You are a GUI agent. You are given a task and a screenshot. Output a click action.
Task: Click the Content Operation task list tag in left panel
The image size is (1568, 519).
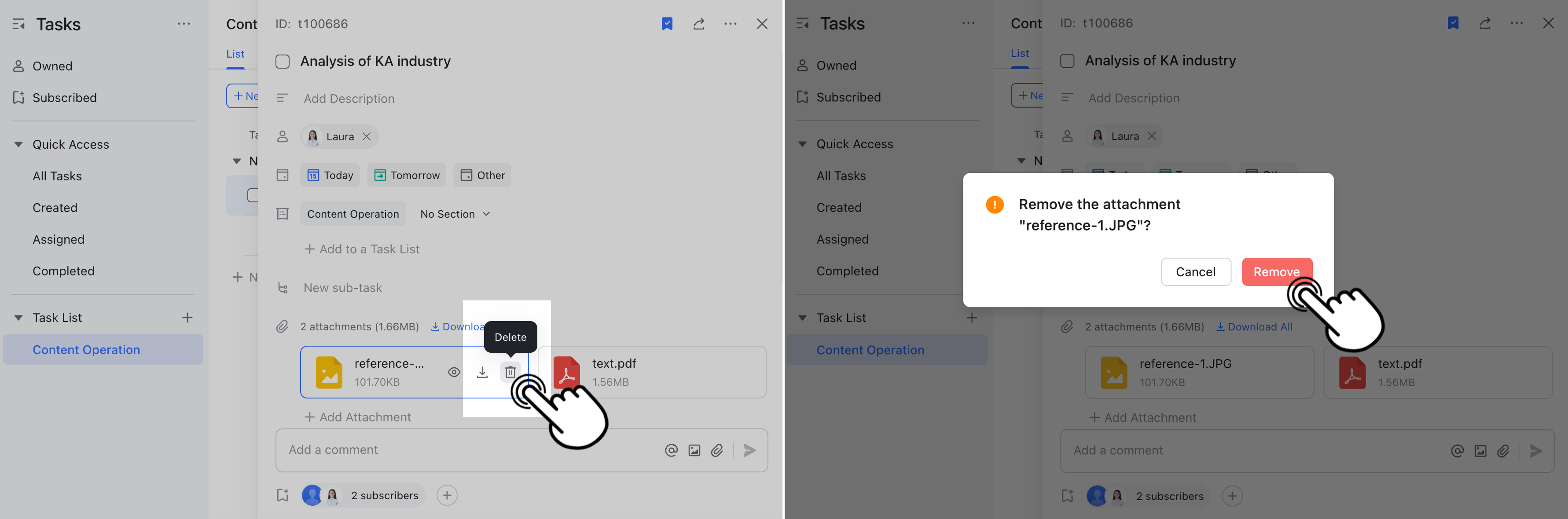[x=353, y=214]
